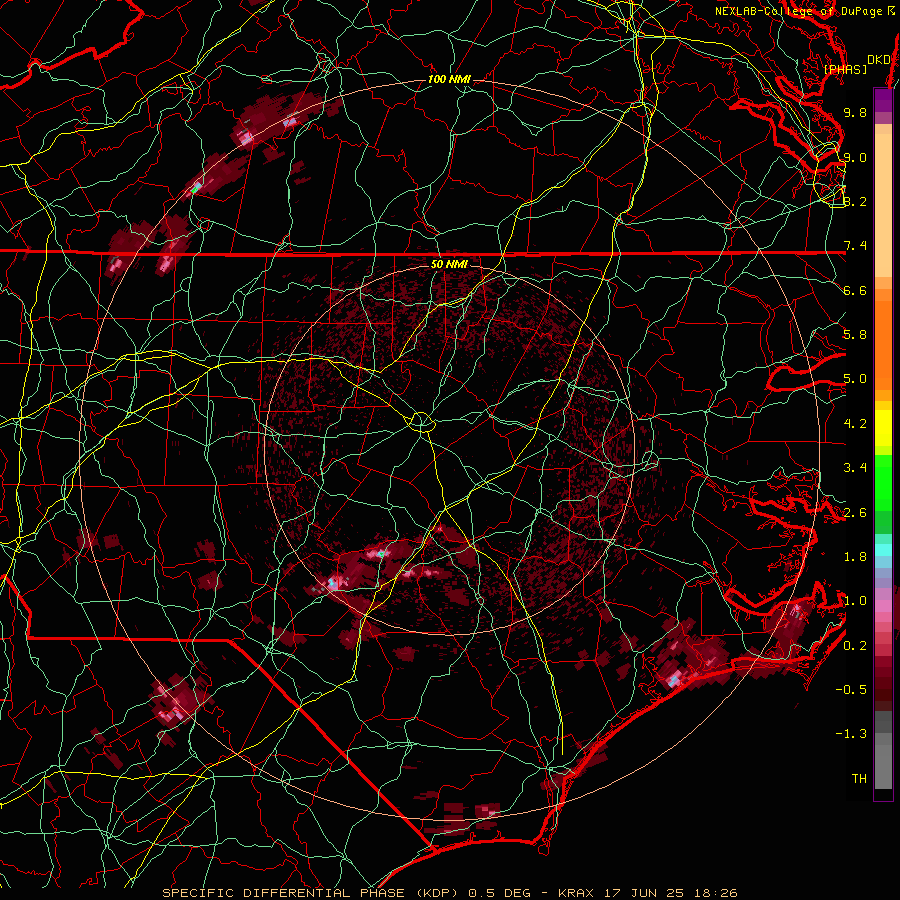Pick the purple top segment of the color bar
The image size is (900, 900).
pos(883,100)
